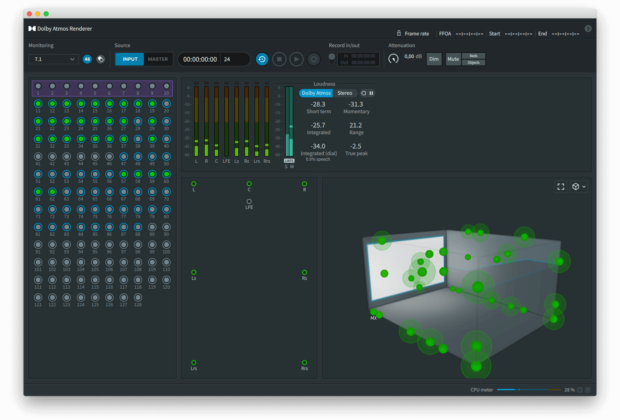
Task: Click the FFOA timecode value
Action: tap(469, 34)
